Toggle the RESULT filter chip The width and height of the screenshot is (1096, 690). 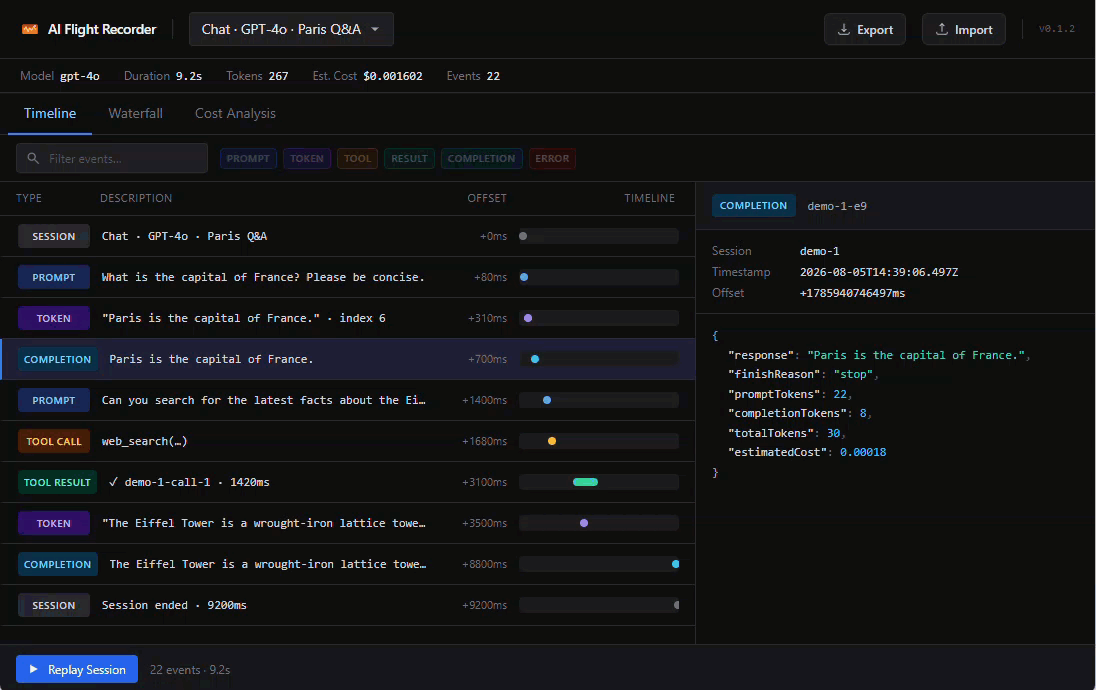click(409, 159)
